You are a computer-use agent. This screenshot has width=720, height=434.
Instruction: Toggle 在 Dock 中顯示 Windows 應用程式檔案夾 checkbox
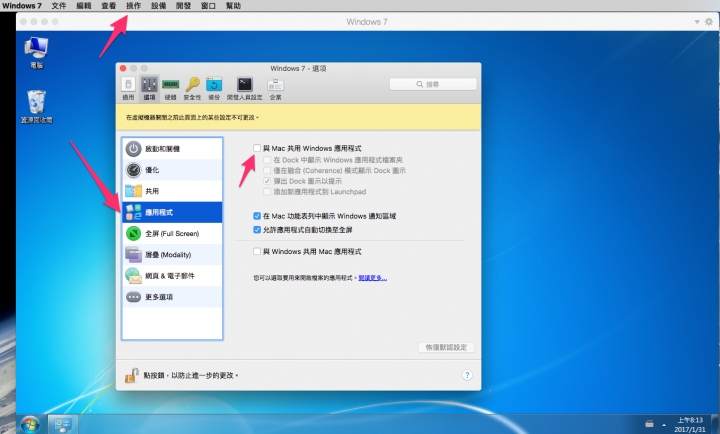(x=267, y=160)
